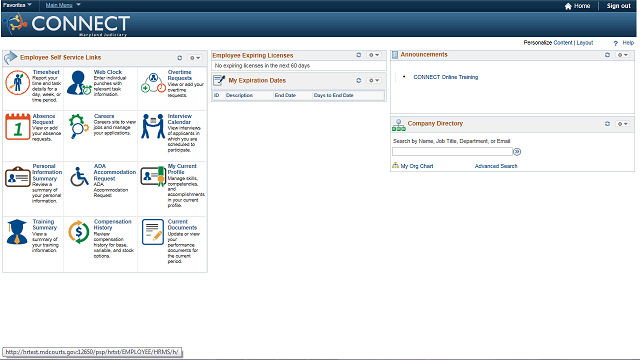Open CONNECT Online Training announcement

[445, 77]
